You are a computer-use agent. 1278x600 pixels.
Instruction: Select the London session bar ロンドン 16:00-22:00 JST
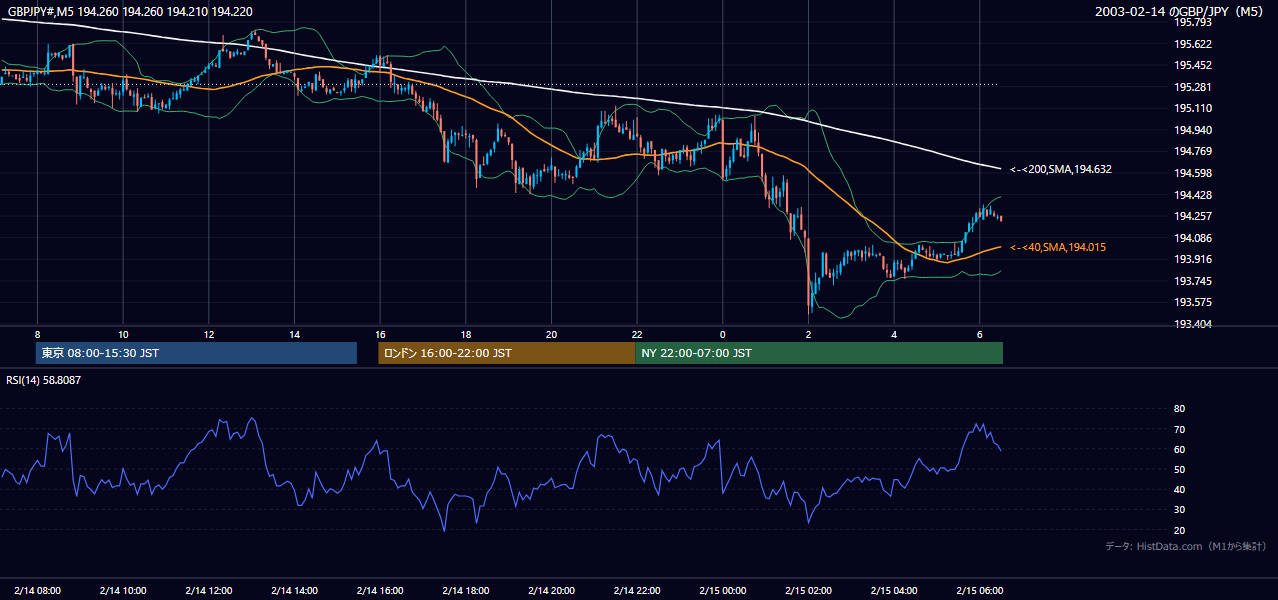[x=506, y=353]
